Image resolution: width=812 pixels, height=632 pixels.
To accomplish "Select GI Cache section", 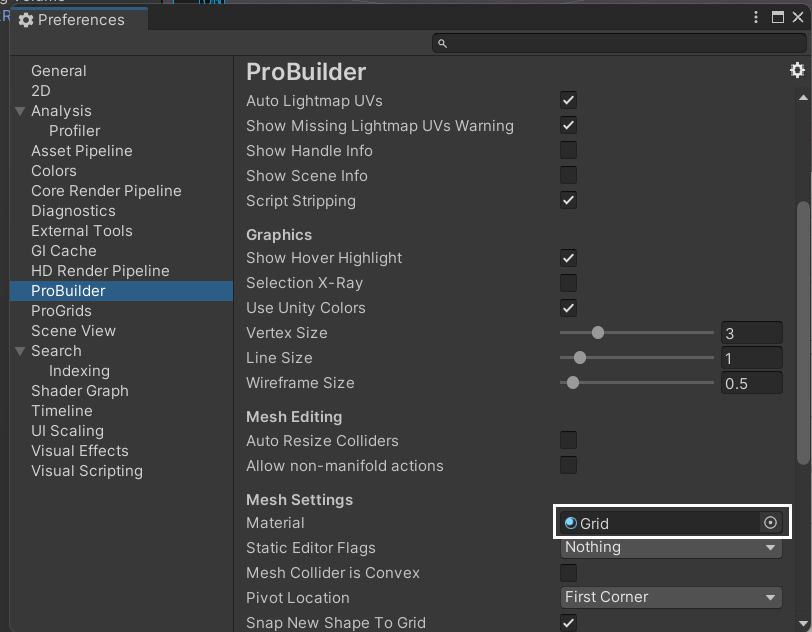I will pyautogui.click(x=64, y=251).
